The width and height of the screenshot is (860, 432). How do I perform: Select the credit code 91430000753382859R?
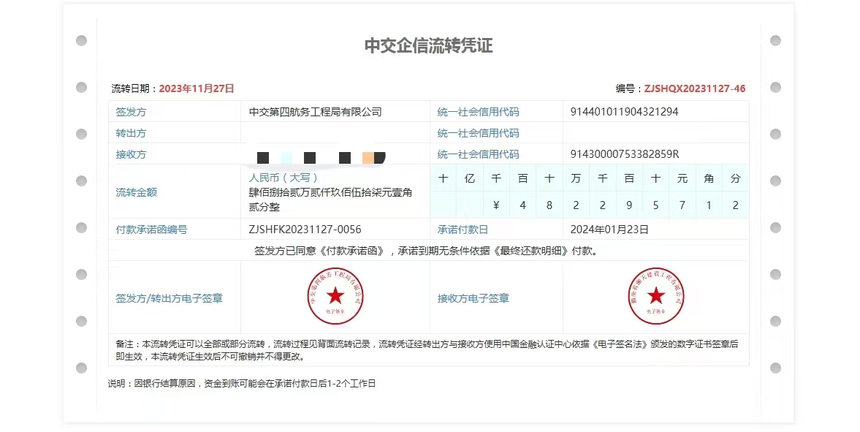click(625, 155)
